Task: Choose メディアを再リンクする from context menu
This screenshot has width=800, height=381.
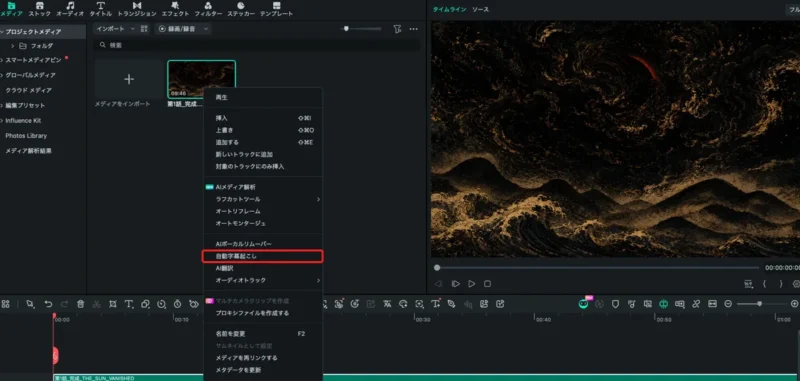Action: [x=263, y=358]
